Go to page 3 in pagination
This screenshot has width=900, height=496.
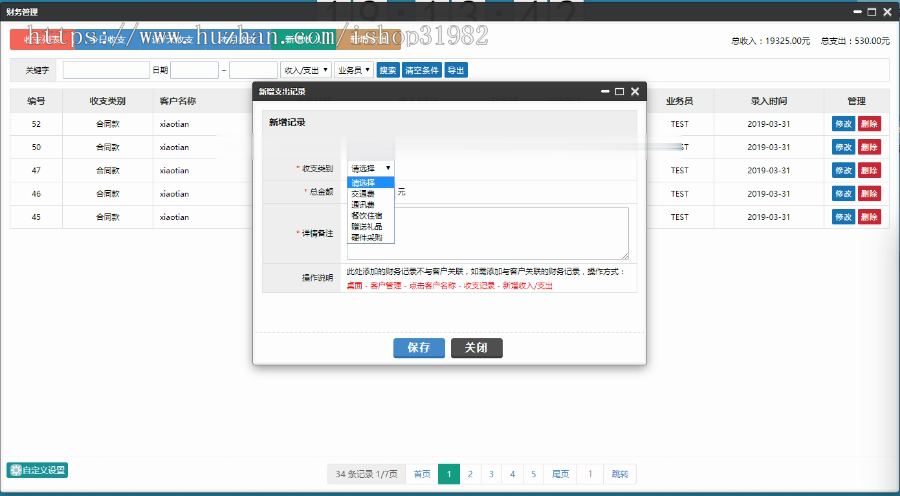491,474
